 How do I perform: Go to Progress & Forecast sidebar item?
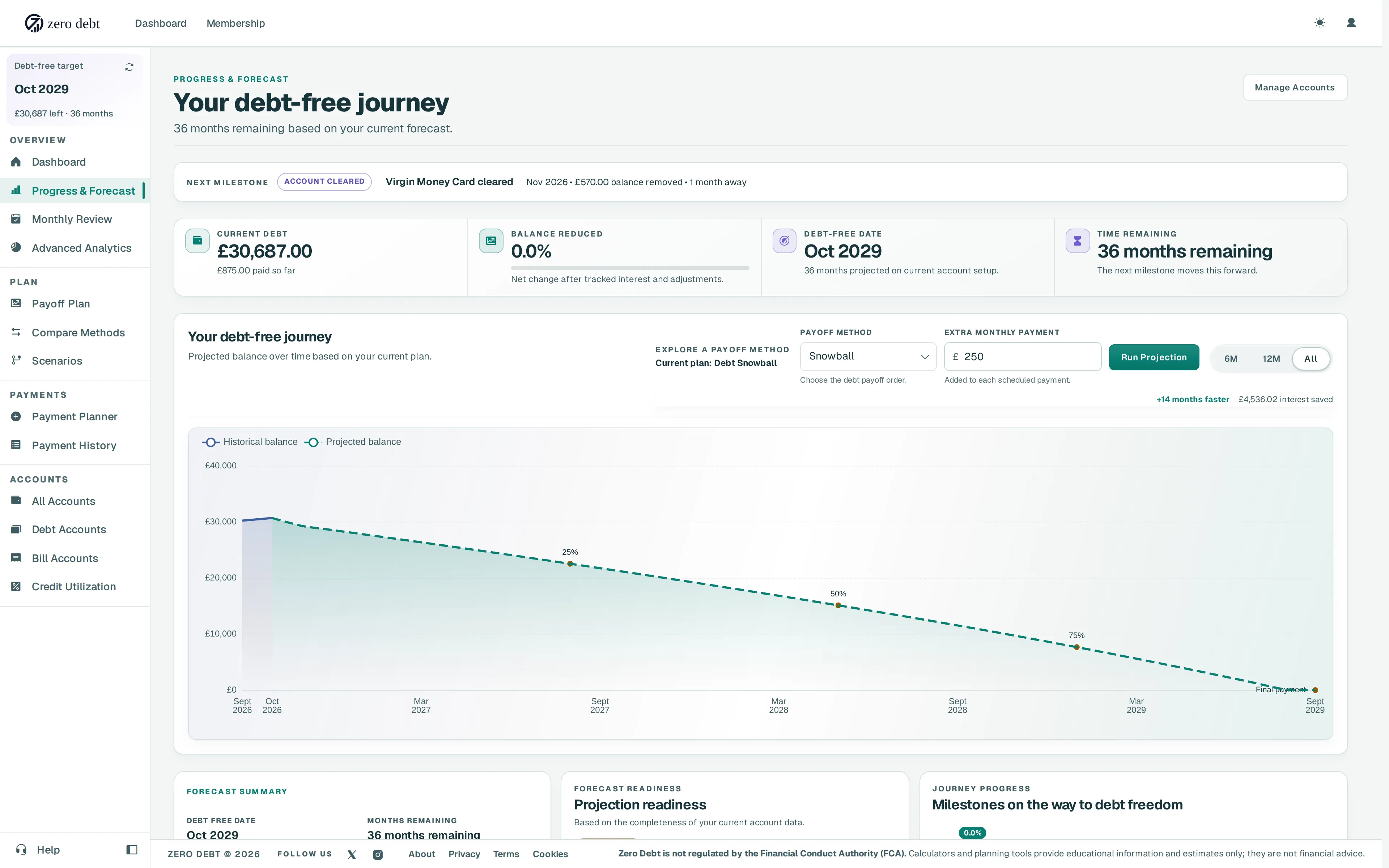[75, 191]
